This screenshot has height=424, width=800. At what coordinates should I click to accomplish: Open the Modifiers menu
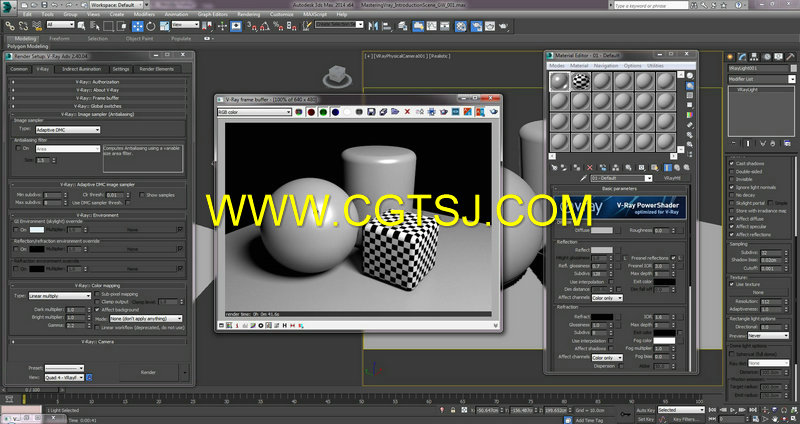pyautogui.click(x=144, y=14)
